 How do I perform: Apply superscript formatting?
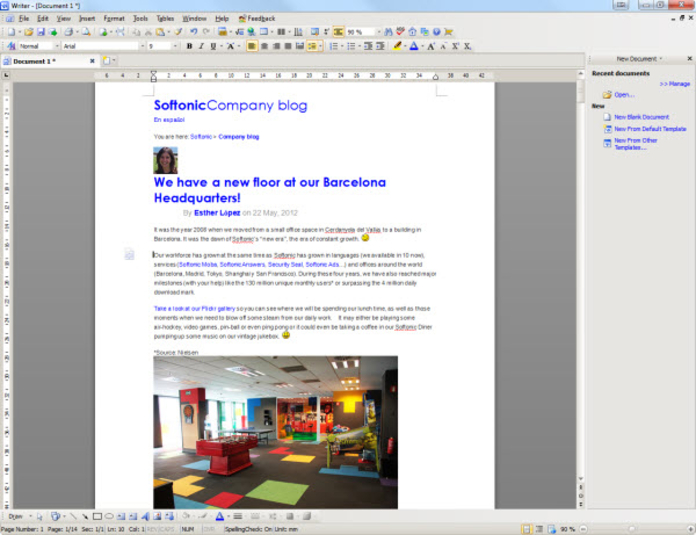(x=455, y=46)
